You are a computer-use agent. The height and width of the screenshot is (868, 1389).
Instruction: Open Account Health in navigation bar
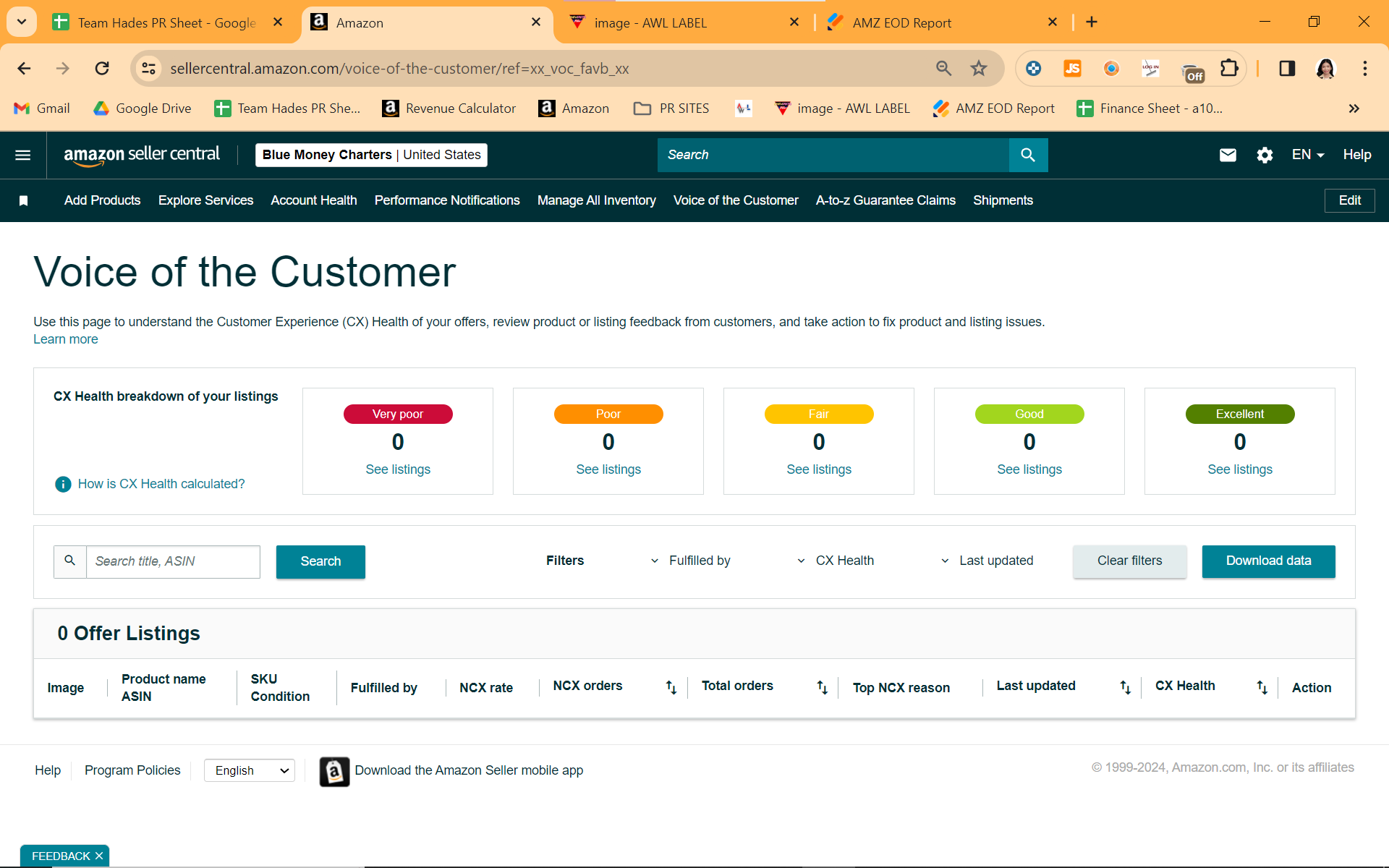coord(314,200)
